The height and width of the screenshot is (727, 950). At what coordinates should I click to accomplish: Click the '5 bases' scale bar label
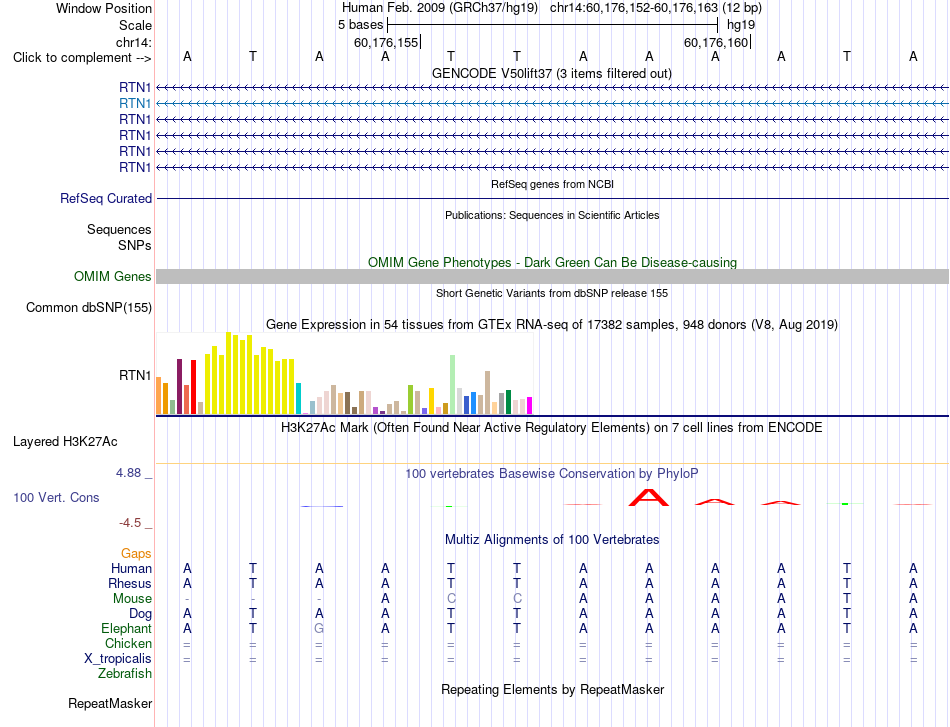[x=360, y=25]
